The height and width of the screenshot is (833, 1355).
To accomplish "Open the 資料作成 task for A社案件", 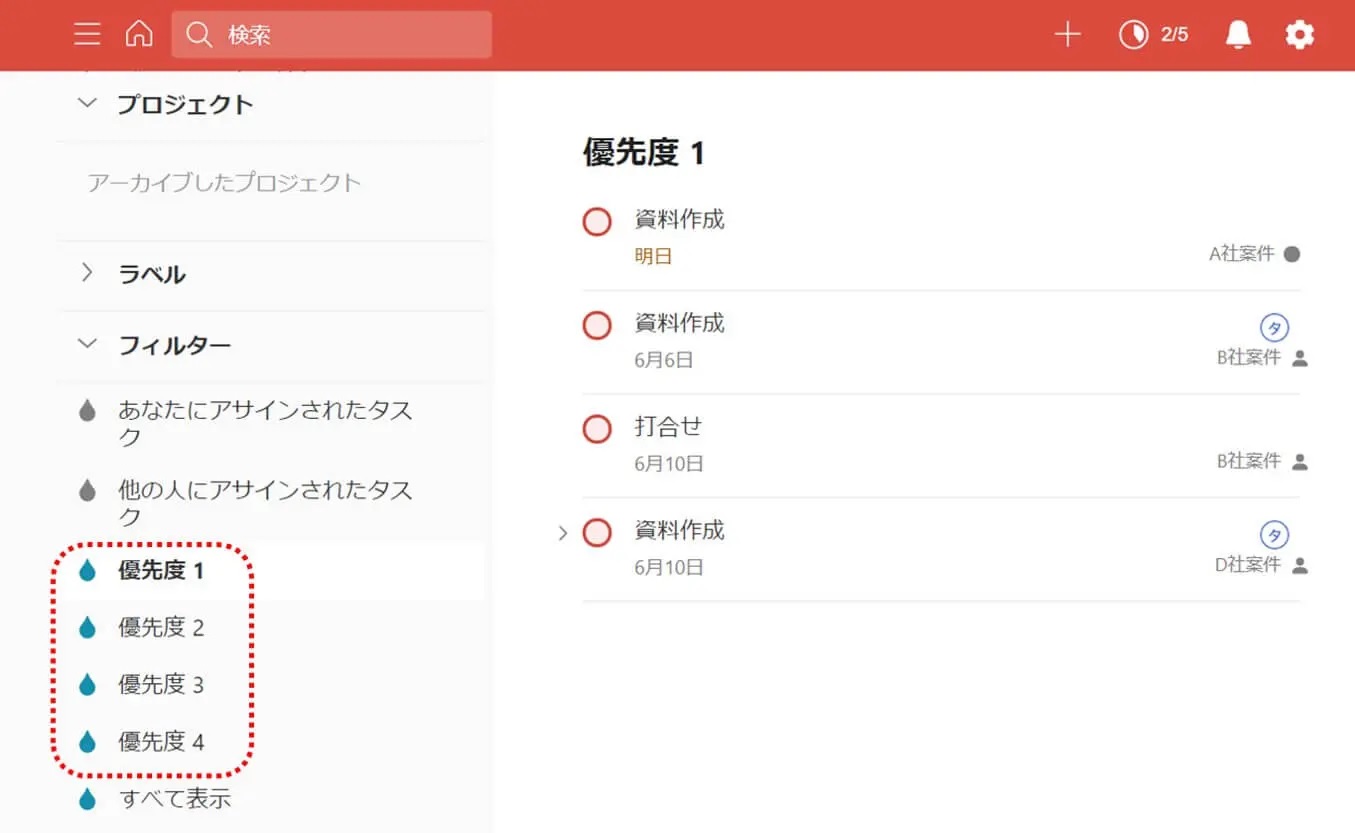I will coord(679,219).
